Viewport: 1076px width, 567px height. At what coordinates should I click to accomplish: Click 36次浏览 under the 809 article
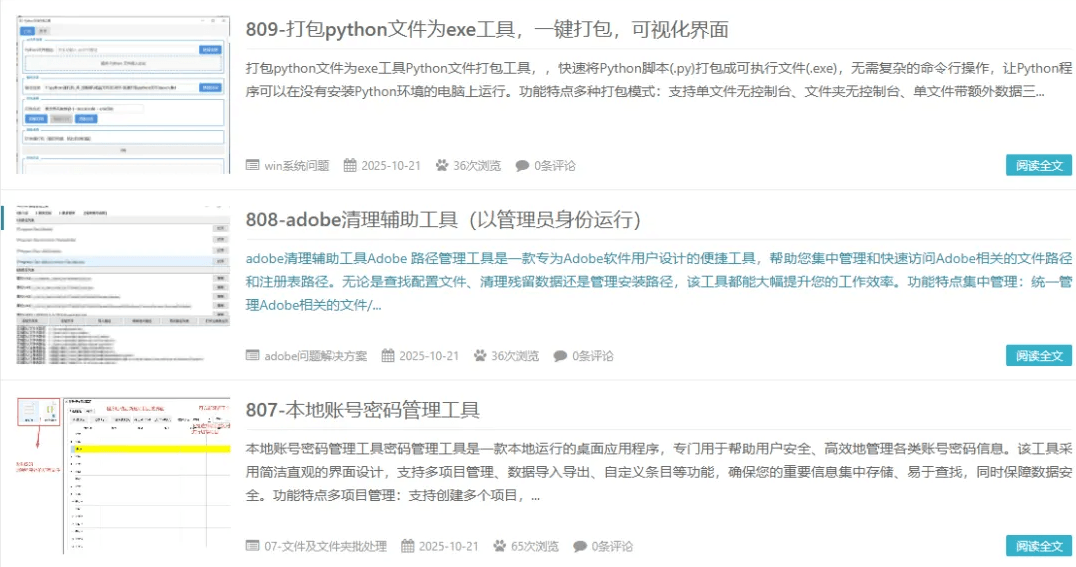[x=477, y=165]
